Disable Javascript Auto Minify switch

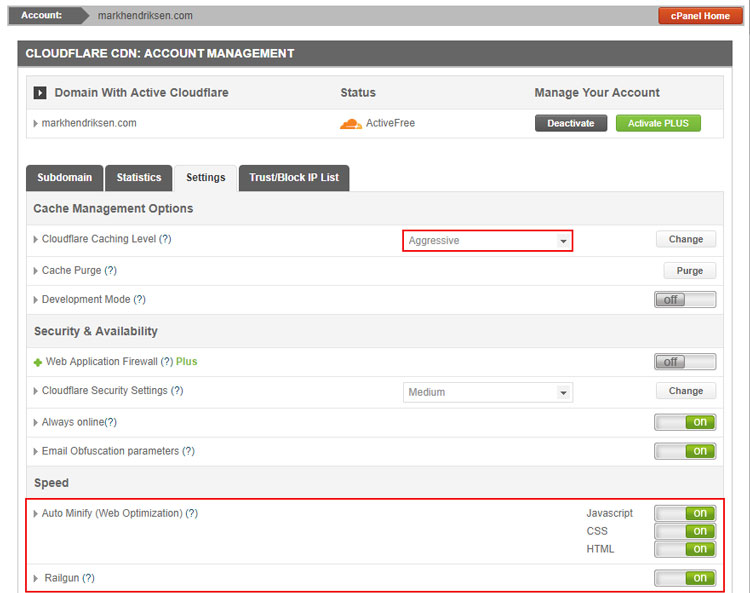(685, 514)
